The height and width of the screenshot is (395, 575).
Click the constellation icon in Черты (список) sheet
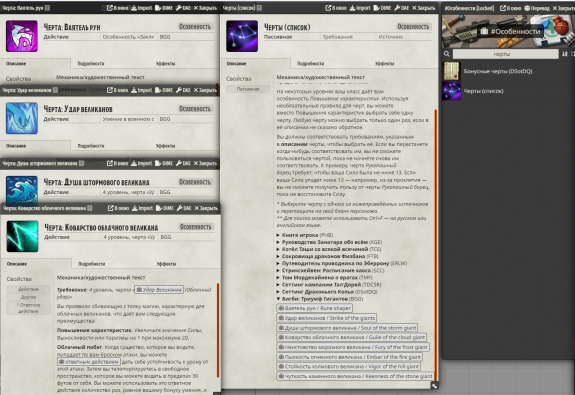[x=242, y=36]
